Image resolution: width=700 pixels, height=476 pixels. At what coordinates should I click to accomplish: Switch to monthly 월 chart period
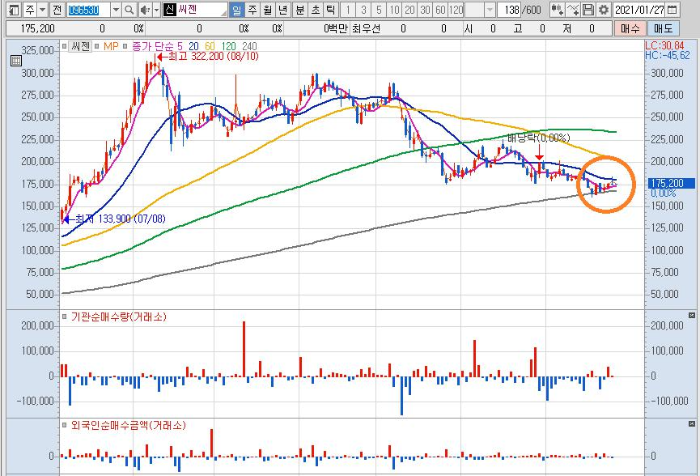[267, 9]
